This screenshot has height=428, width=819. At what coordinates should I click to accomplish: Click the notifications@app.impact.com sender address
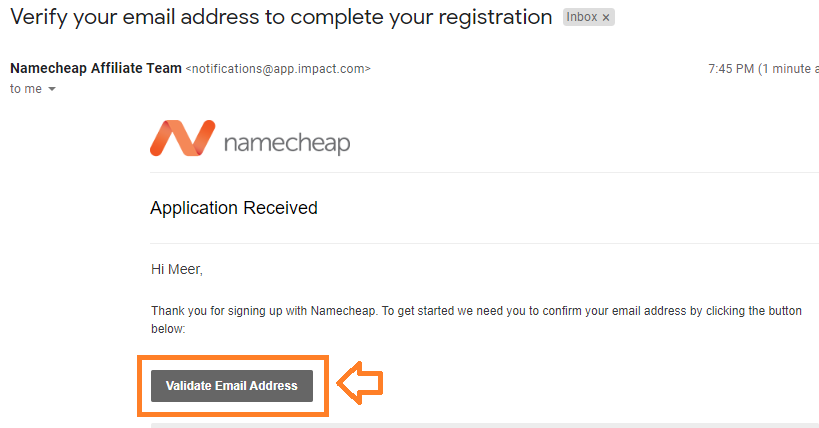tap(278, 69)
